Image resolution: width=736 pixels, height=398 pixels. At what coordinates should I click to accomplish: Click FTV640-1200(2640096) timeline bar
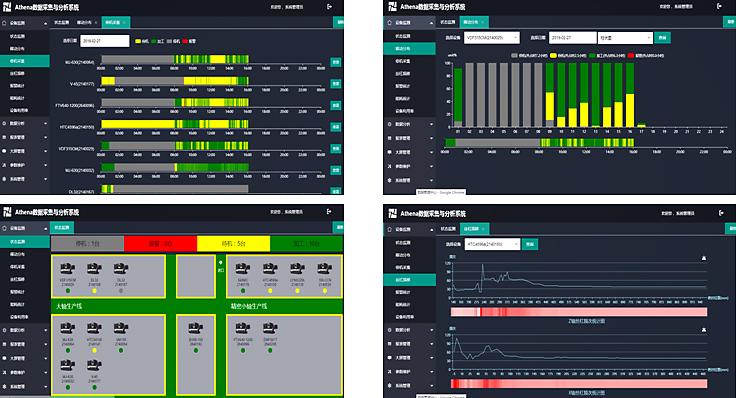pos(175,102)
